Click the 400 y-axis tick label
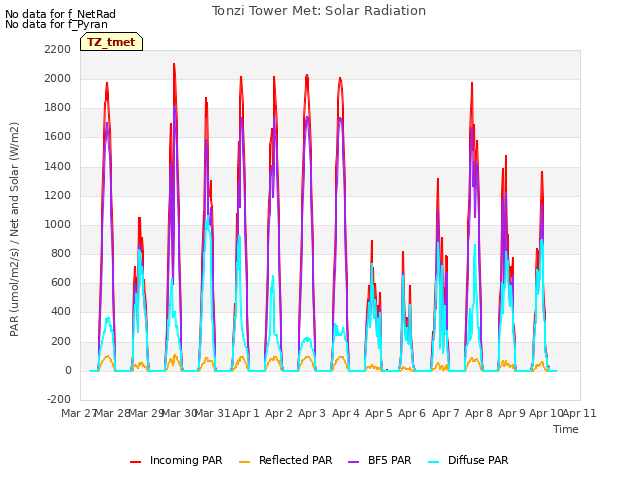Screen dimensions: 640x480 click(61, 312)
